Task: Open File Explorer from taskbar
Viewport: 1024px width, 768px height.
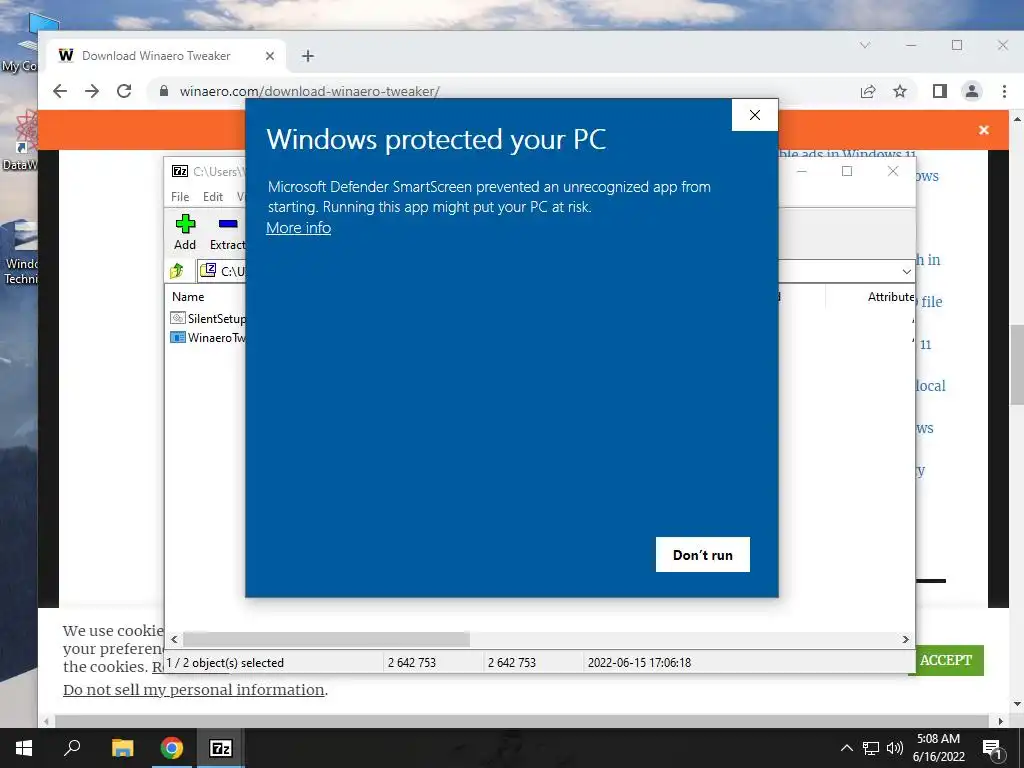Action: click(122, 748)
